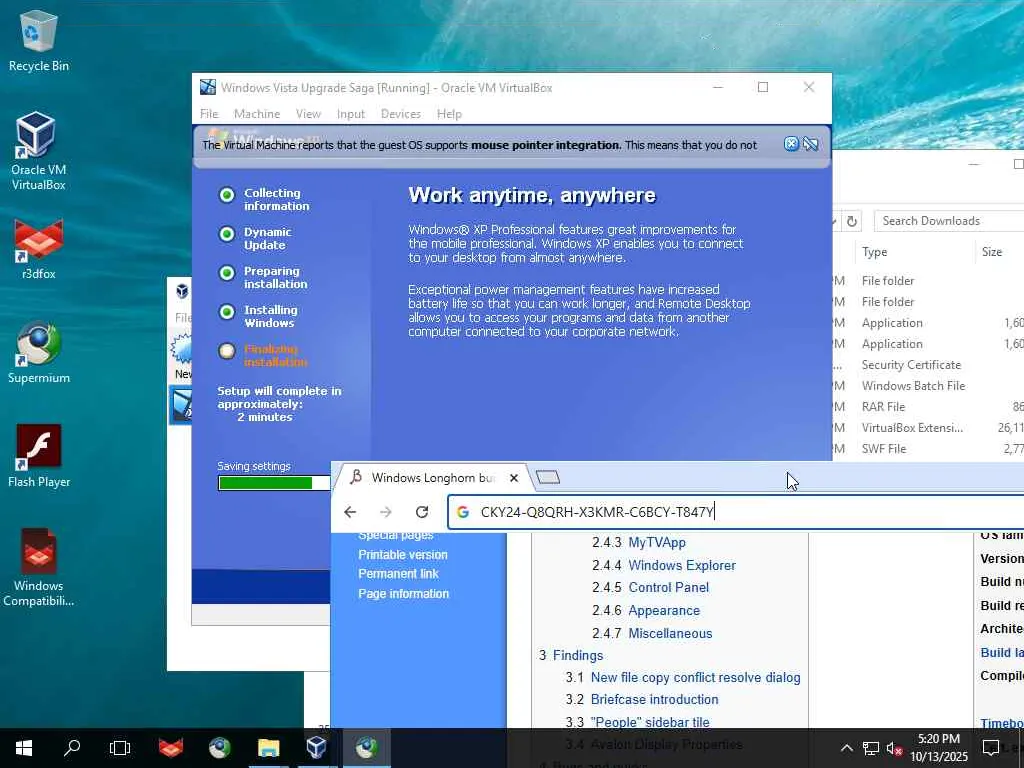Open the VirtualBox View menu
The image size is (1024, 768).
[x=308, y=114]
